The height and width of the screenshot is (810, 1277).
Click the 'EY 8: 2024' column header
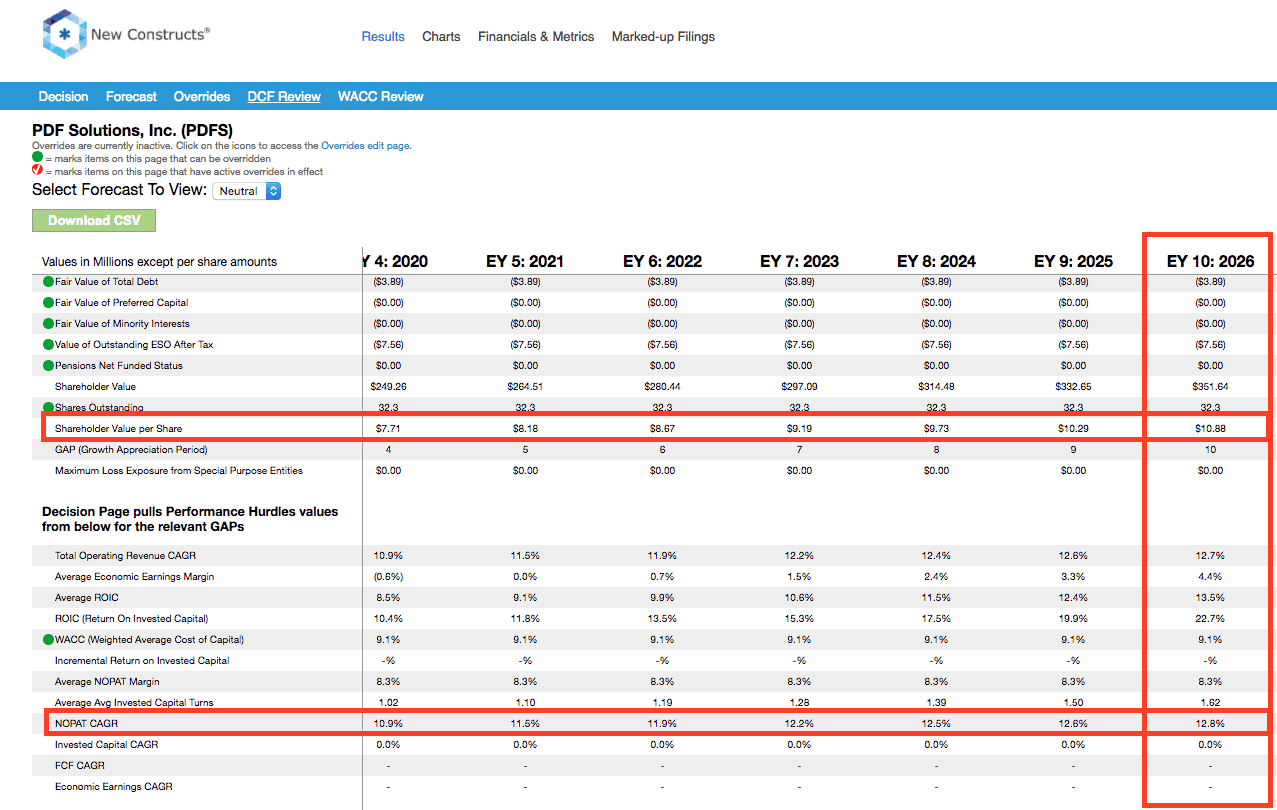(936, 262)
